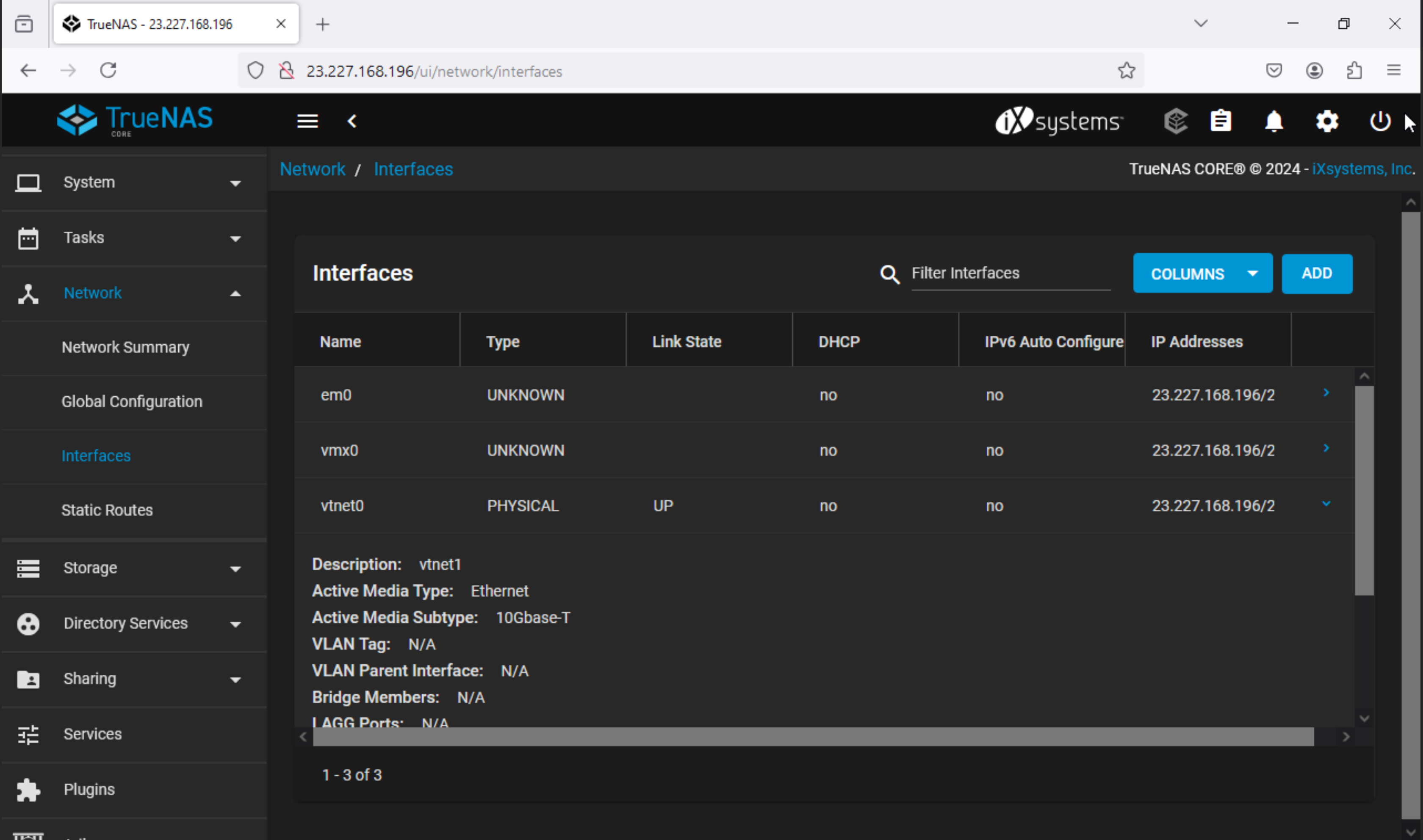This screenshot has width=1423, height=840.
Task: Click the tracking protection shield icon
Action: click(x=255, y=71)
